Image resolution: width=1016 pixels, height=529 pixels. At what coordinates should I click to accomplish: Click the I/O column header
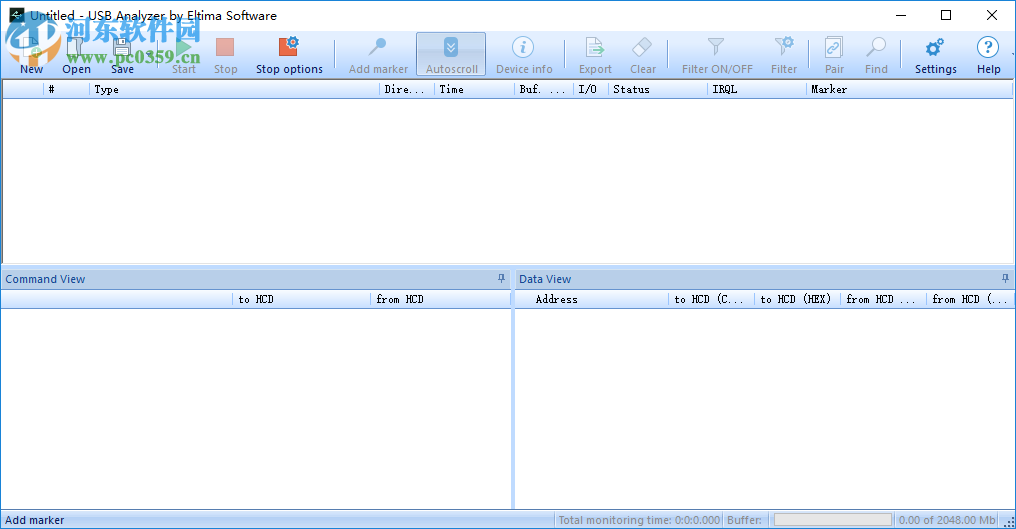(x=591, y=89)
